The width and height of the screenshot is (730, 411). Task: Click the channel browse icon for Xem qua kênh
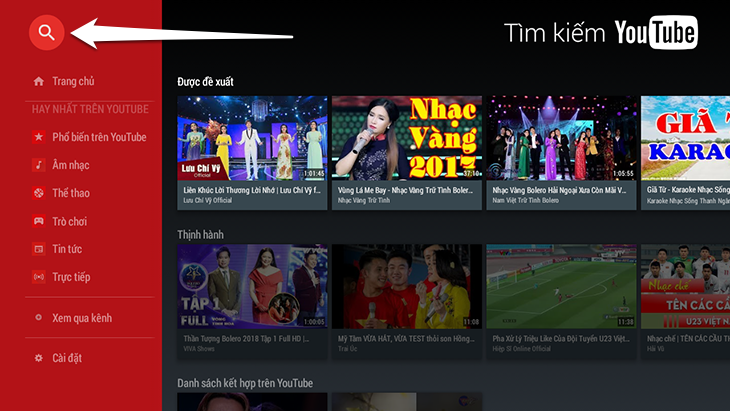tap(38, 318)
